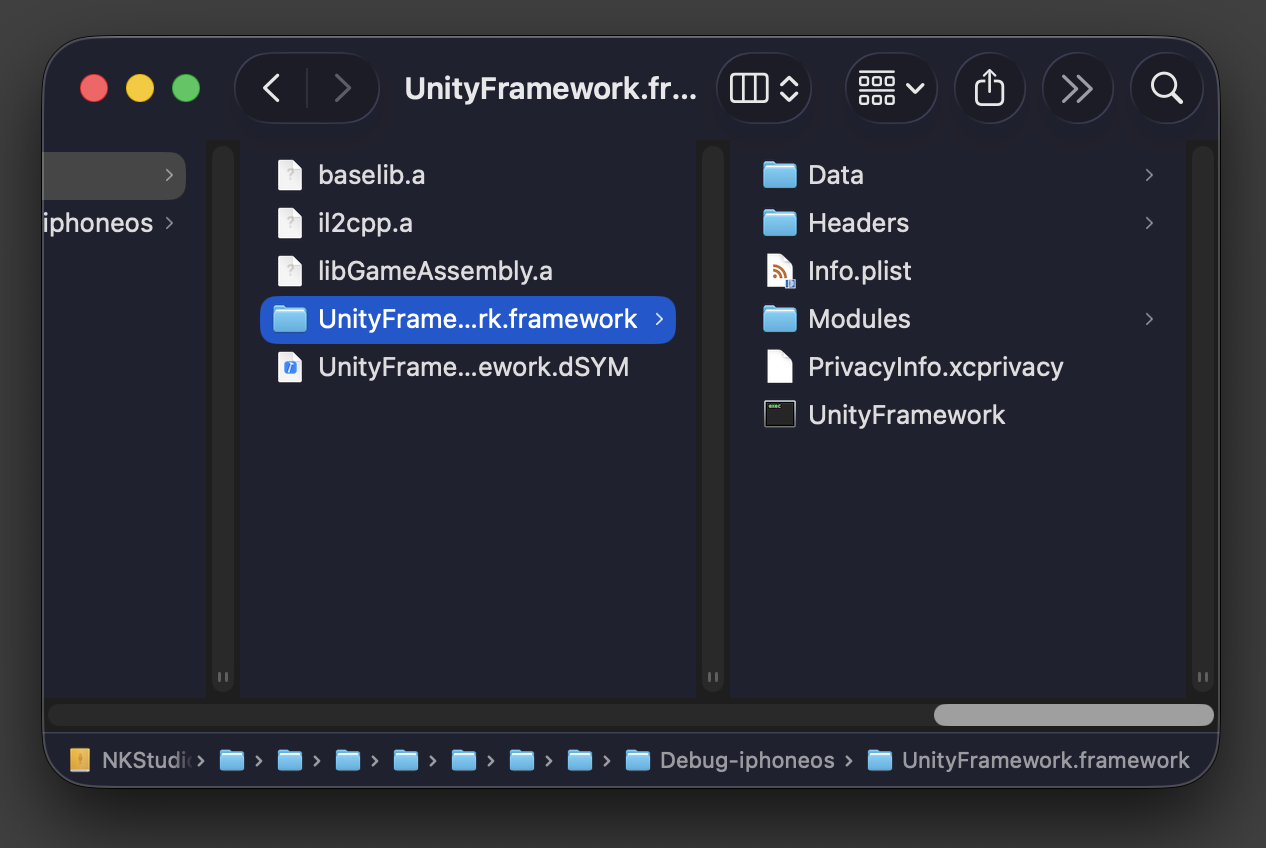Image resolution: width=1266 pixels, height=848 pixels.
Task: Click chevron beside UnityFramework.framework row
Action: [659, 319]
